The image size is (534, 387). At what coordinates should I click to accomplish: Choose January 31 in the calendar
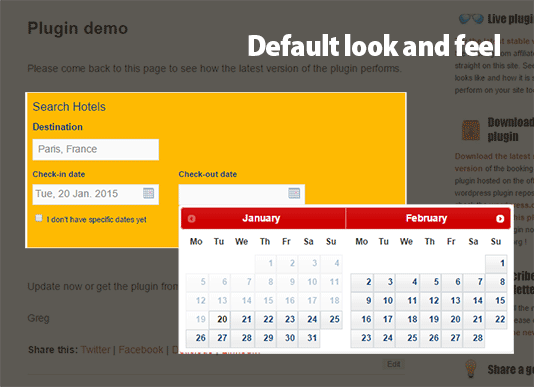point(309,338)
